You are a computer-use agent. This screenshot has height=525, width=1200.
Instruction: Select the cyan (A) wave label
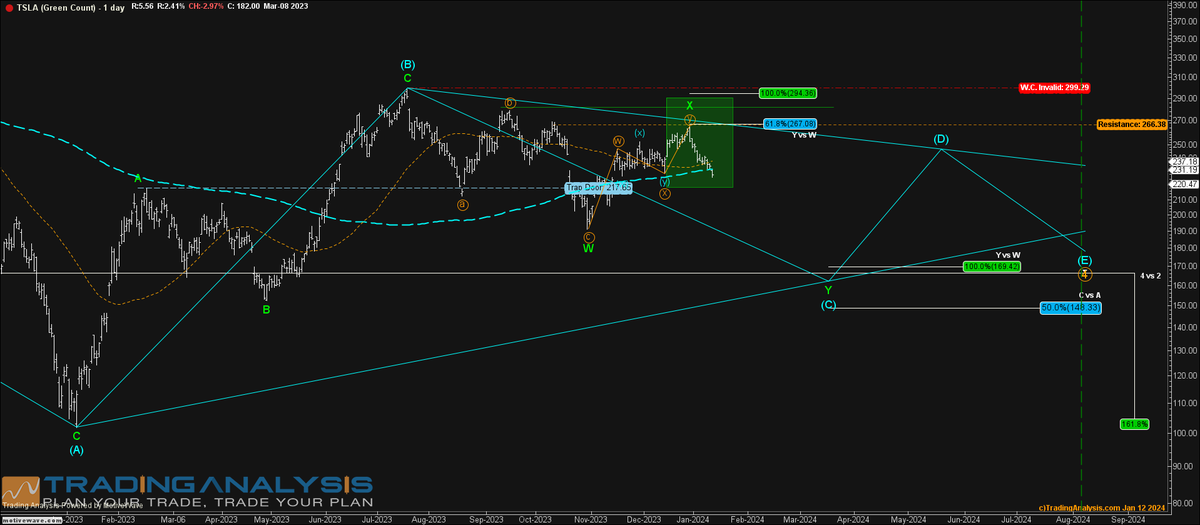(x=76, y=450)
